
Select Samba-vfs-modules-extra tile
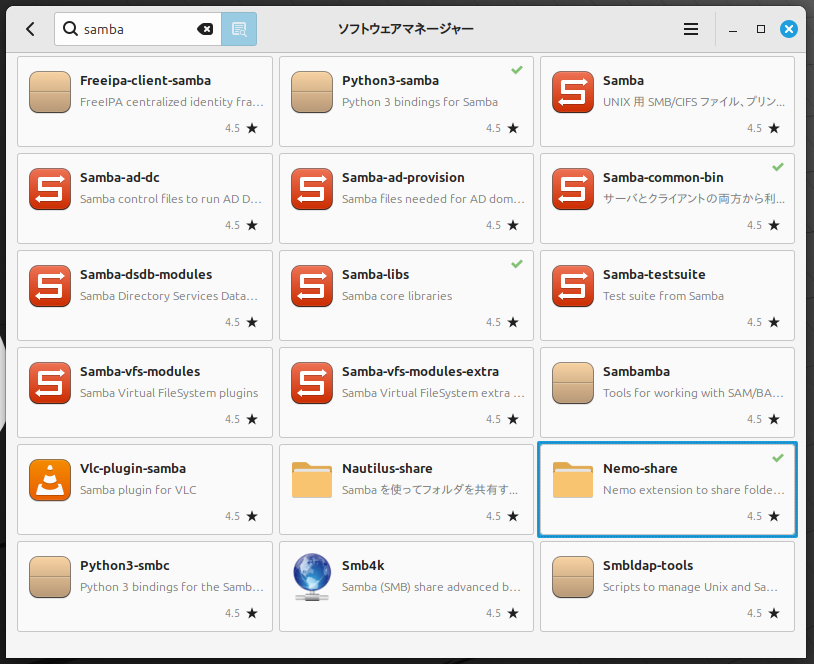[x=406, y=391]
